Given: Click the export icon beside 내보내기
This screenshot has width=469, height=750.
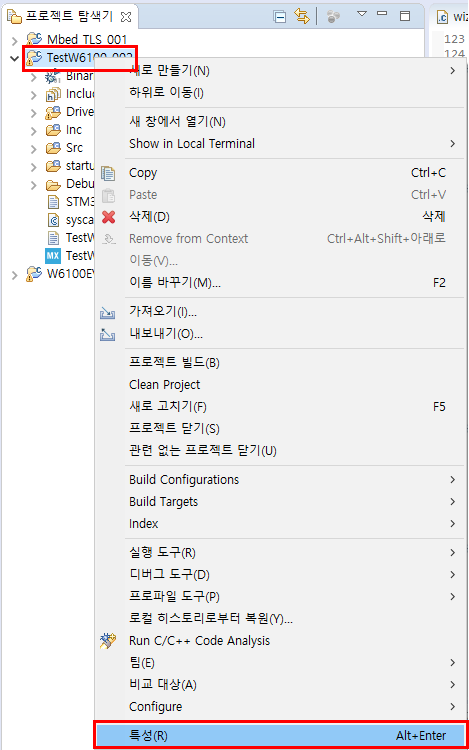Looking at the screenshot, I should coord(108,335).
